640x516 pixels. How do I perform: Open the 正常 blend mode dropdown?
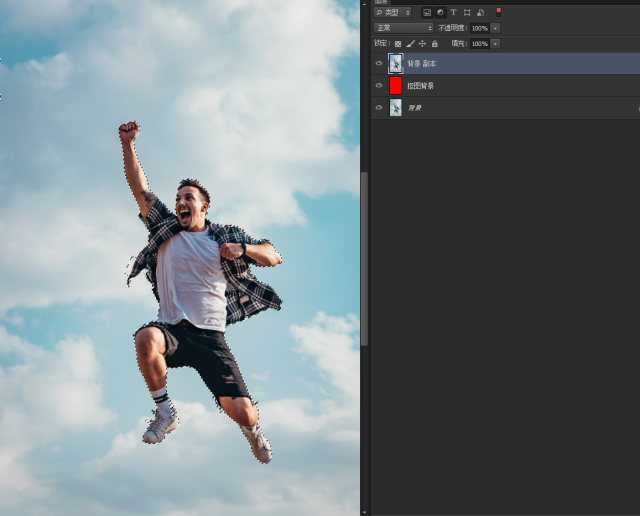click(403, 28)
